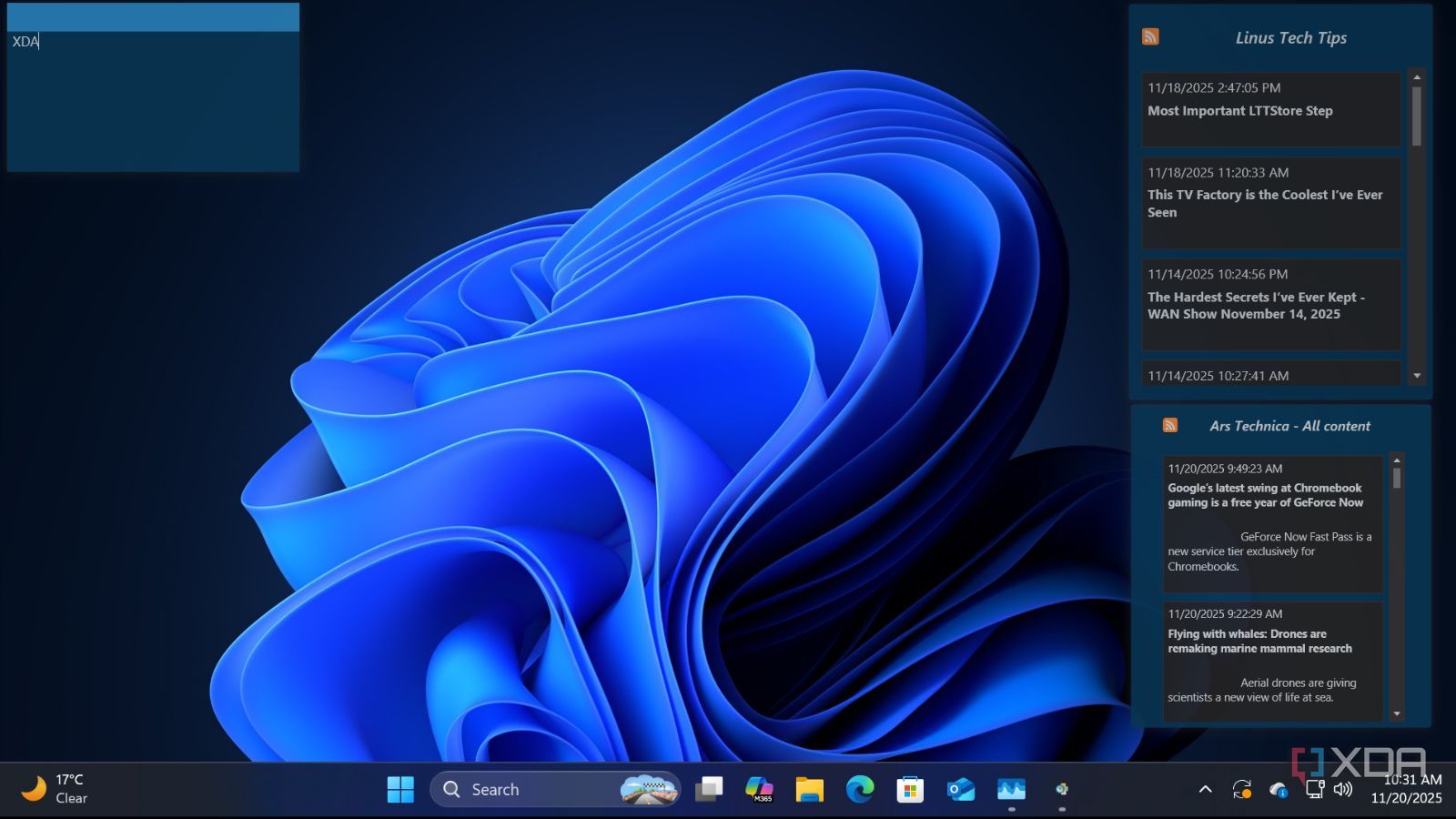Viewport: 1456px width, 819px height.
Task: Click the Ars Technica feed scroll-down arrow
Action: click(x=1397, y=713)
